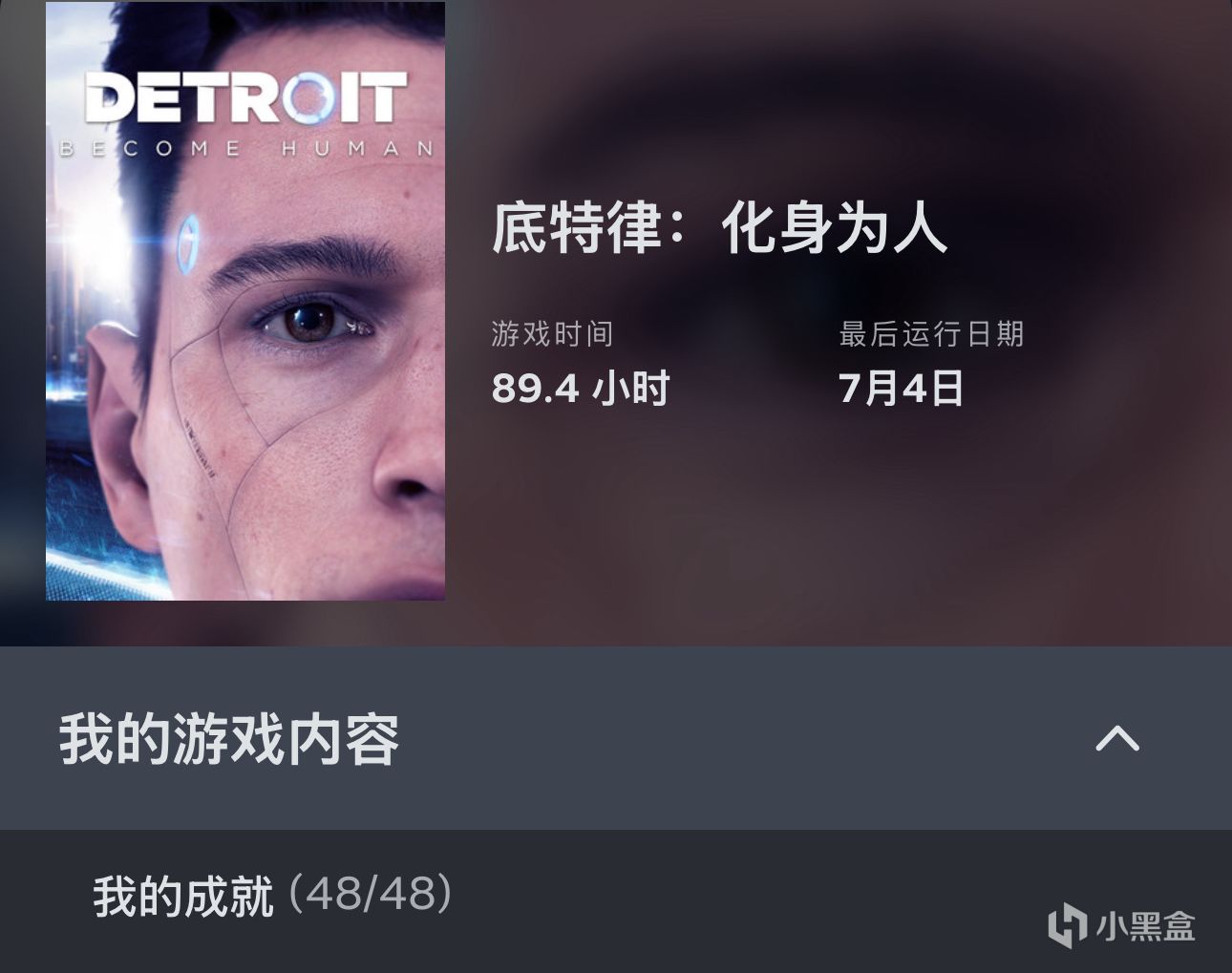Viewport: 1232px width, 973px height.
Task: Click the 最后运行日期 label
Action: (x=931, y=334)
